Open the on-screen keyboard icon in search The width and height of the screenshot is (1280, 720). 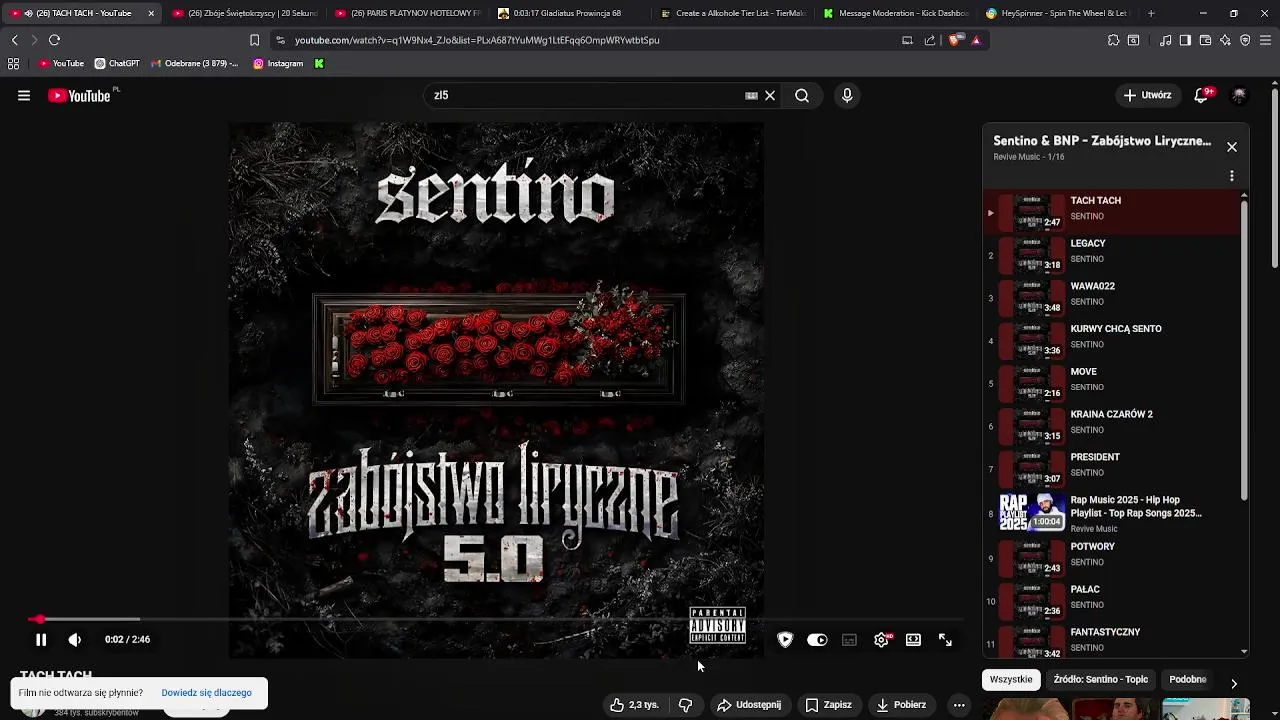tap(751, 96)
